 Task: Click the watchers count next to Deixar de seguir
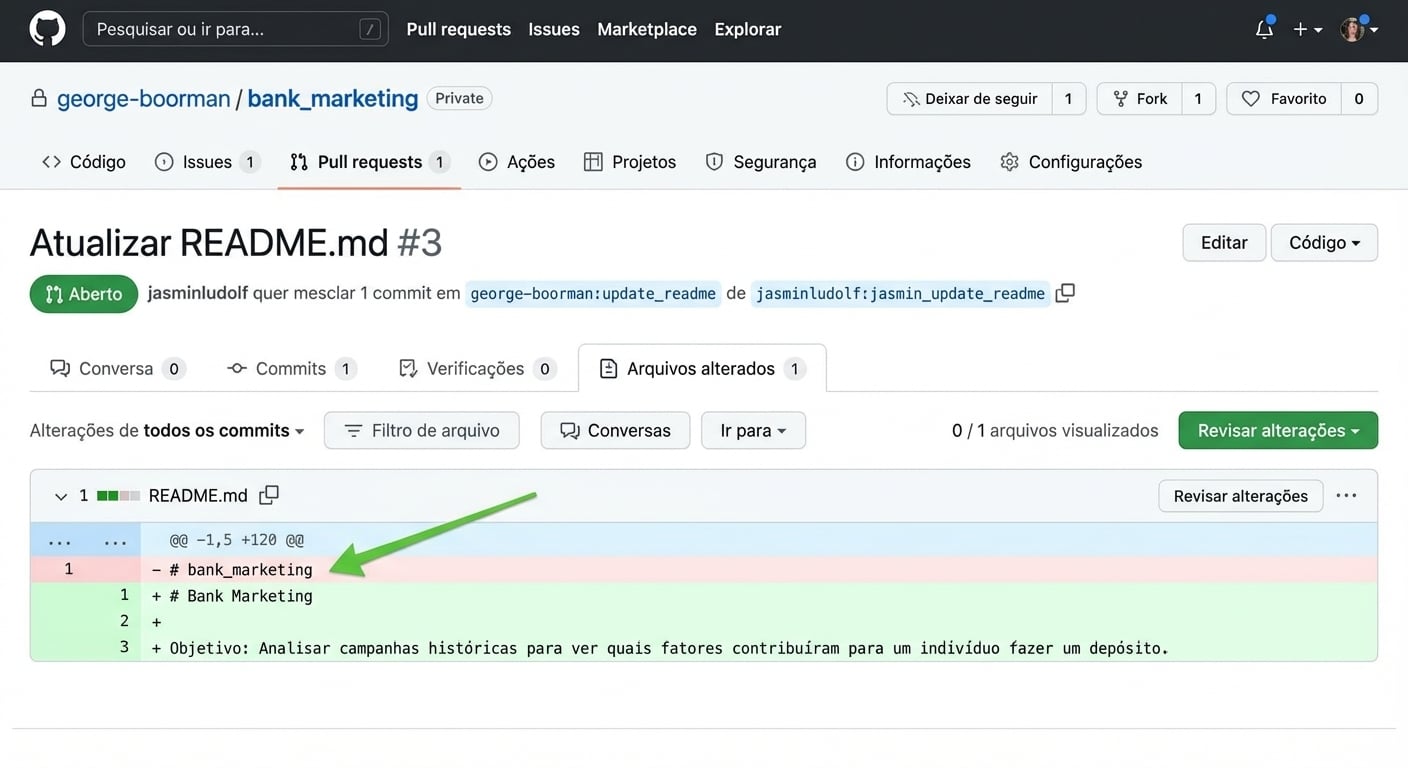click(1068, 99)
